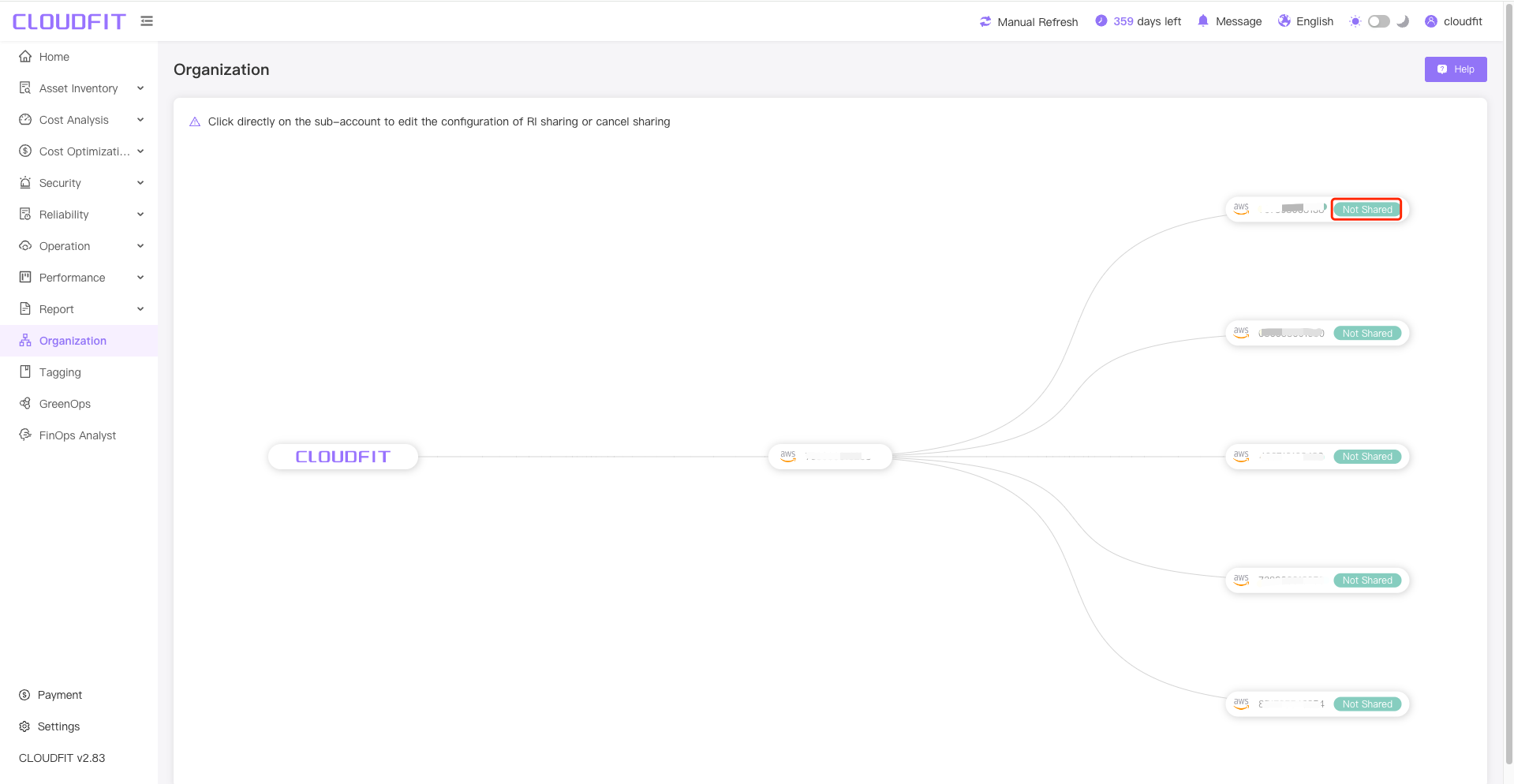This screenshot has width=1514, height=784.
Task: Click the Manual Refresh icon
Action: tap(985, 21)
